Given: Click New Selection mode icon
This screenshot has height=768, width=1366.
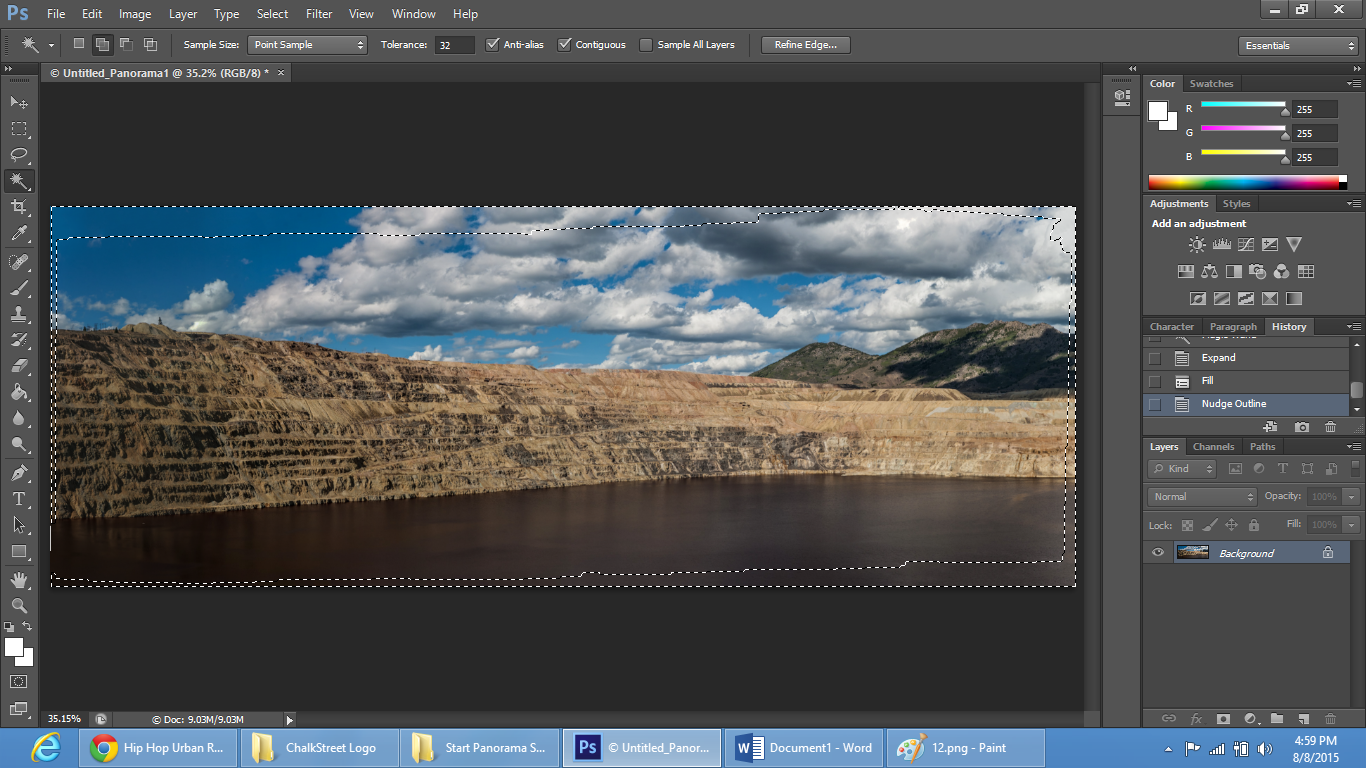Looking at the screenshot, I should (79, 44).
